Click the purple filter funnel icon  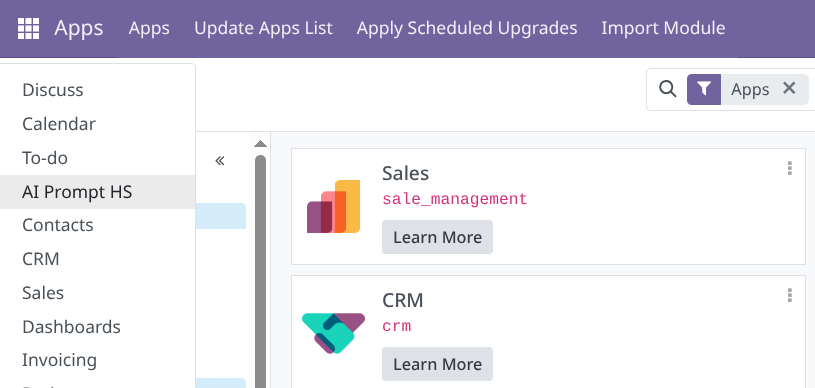704,89
